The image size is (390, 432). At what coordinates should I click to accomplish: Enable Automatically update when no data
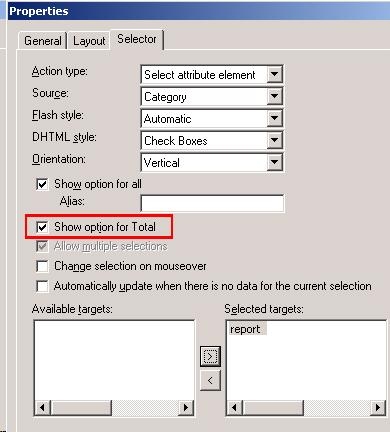click(42, 286)
